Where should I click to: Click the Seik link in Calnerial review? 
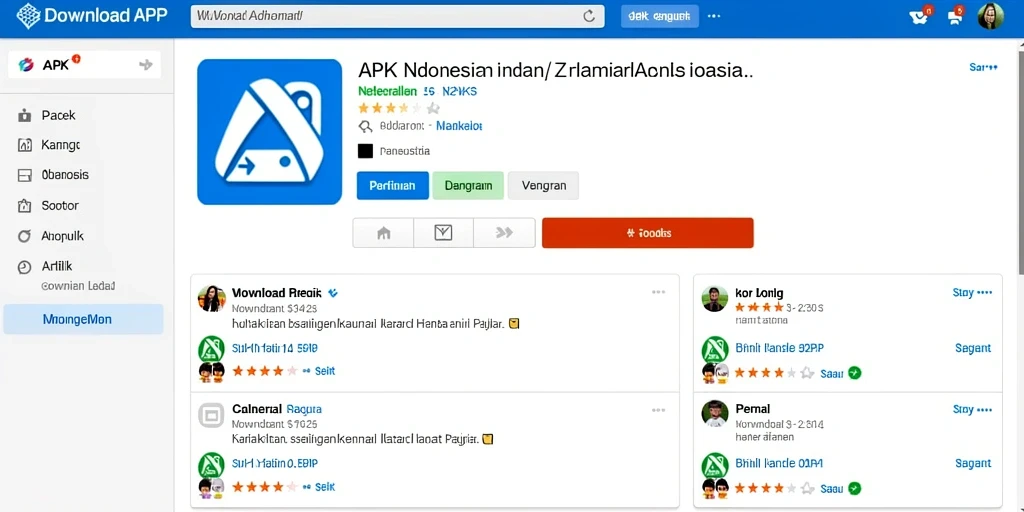tap(325, 487)
